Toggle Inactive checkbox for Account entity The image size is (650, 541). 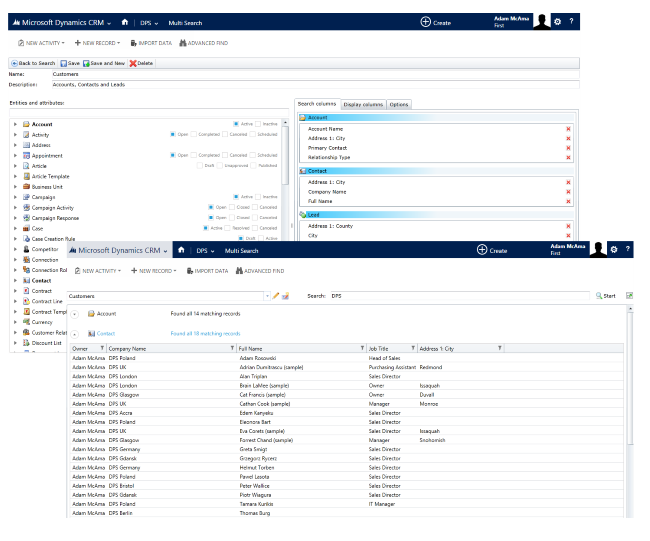258,124
